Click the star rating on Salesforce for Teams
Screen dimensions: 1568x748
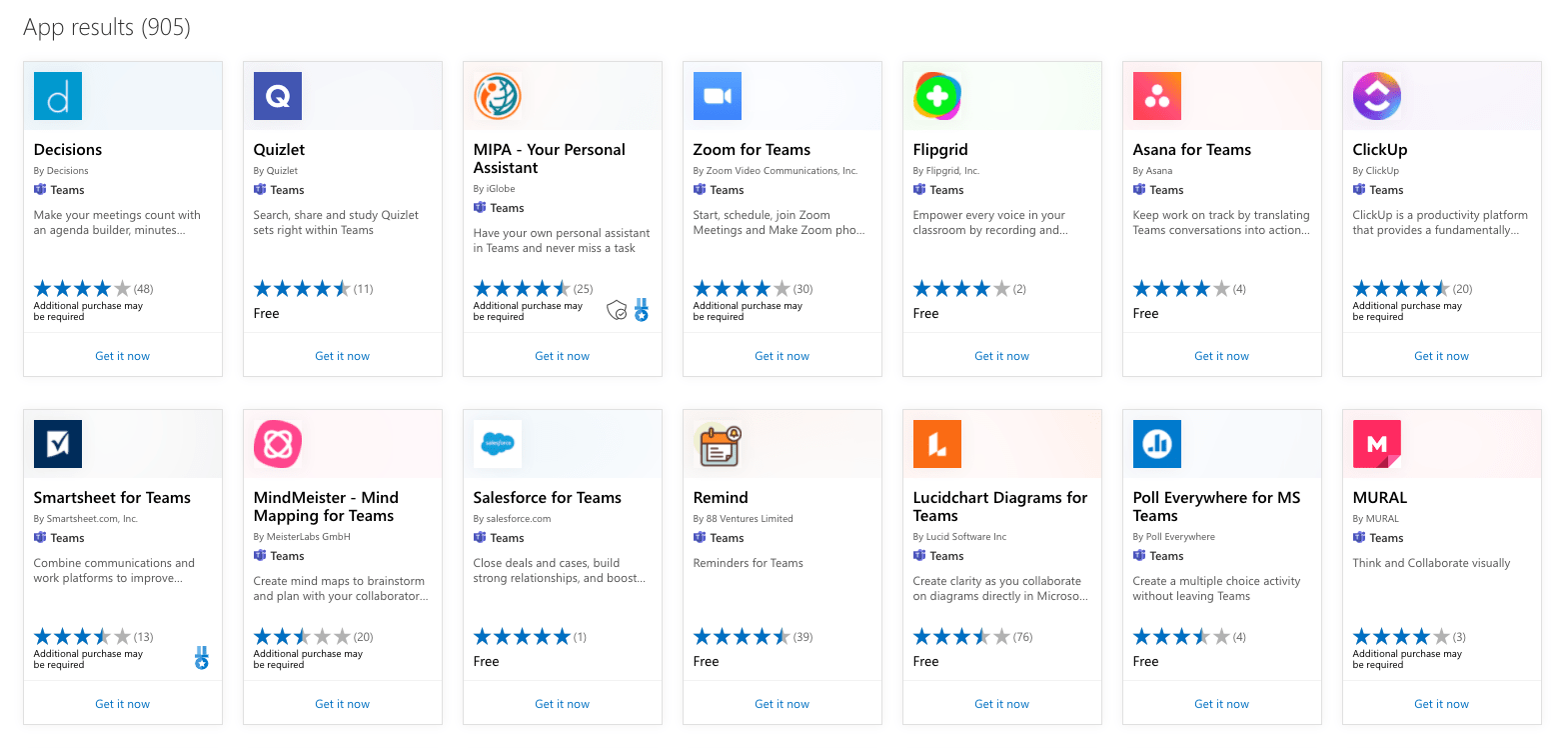pyautogui.click(x=522, y=636)
